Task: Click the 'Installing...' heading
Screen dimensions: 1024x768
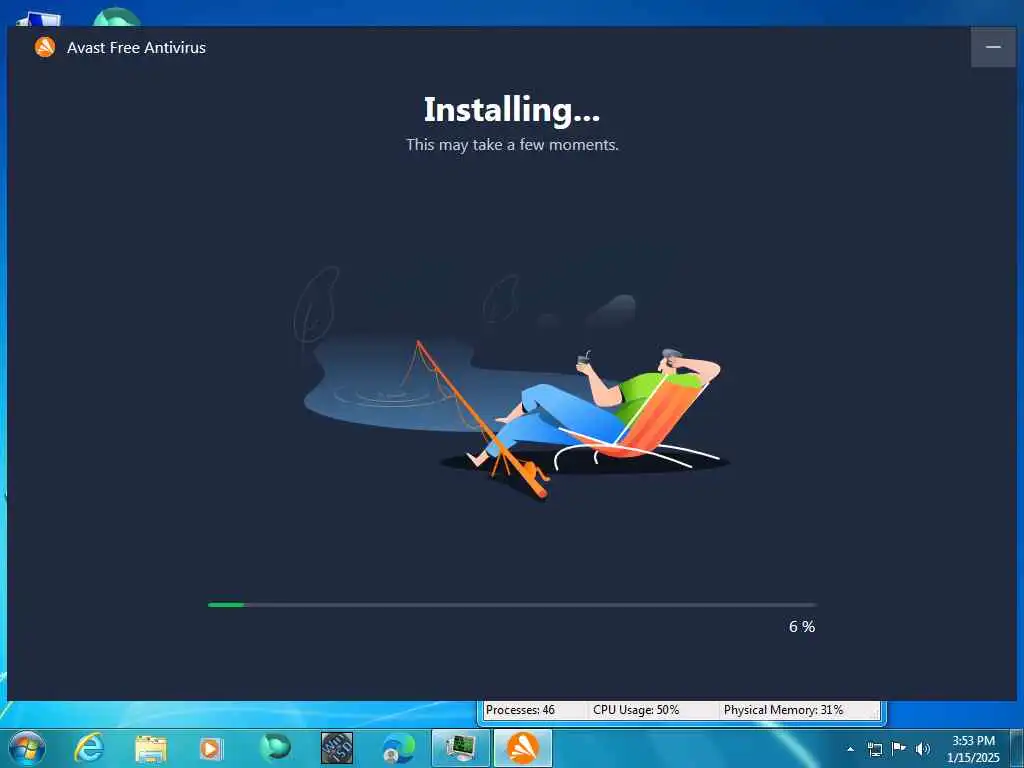Action: [512, 110]
